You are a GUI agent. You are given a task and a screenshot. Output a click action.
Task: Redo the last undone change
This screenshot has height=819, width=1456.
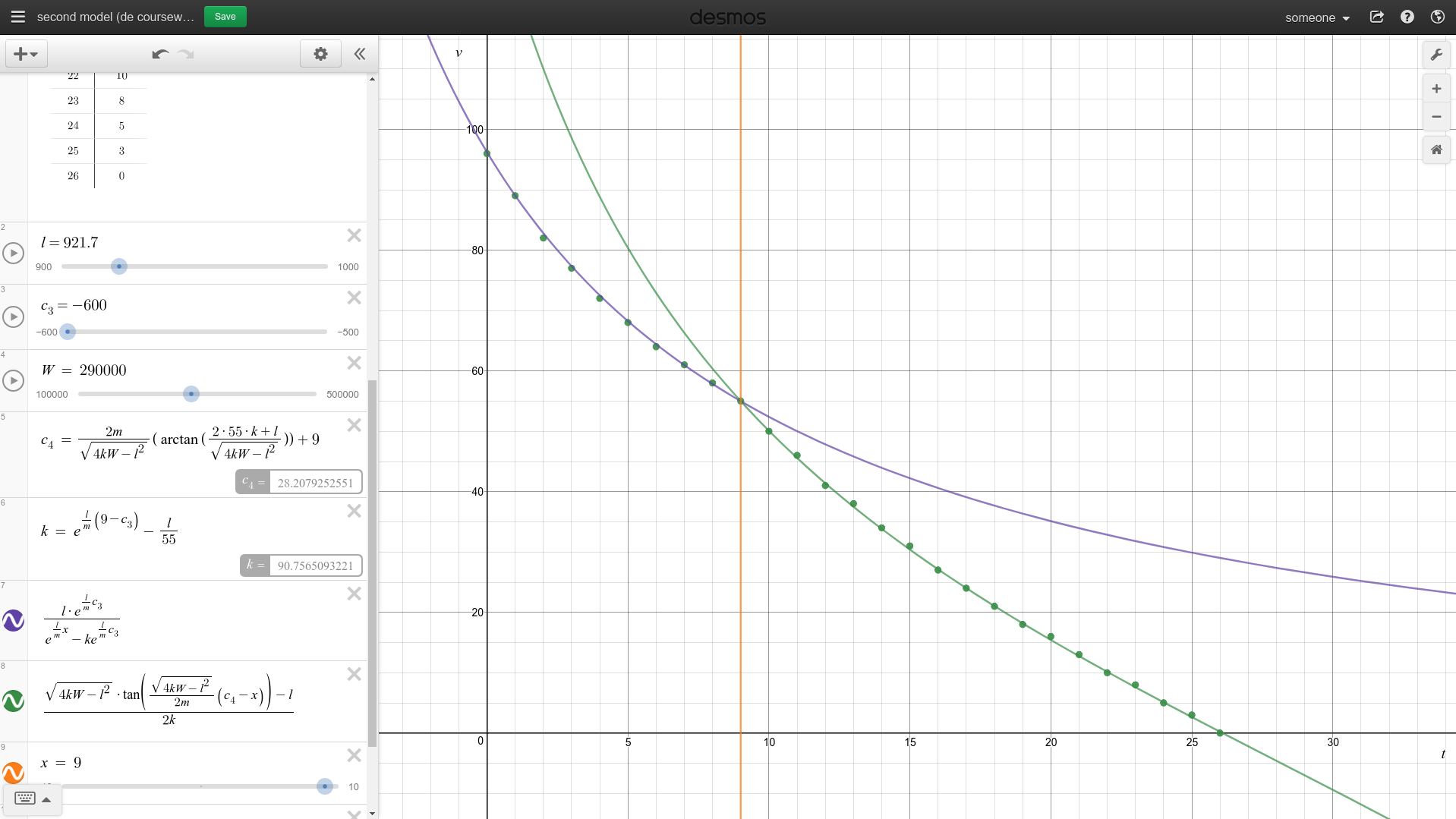[x=186, y=54]
